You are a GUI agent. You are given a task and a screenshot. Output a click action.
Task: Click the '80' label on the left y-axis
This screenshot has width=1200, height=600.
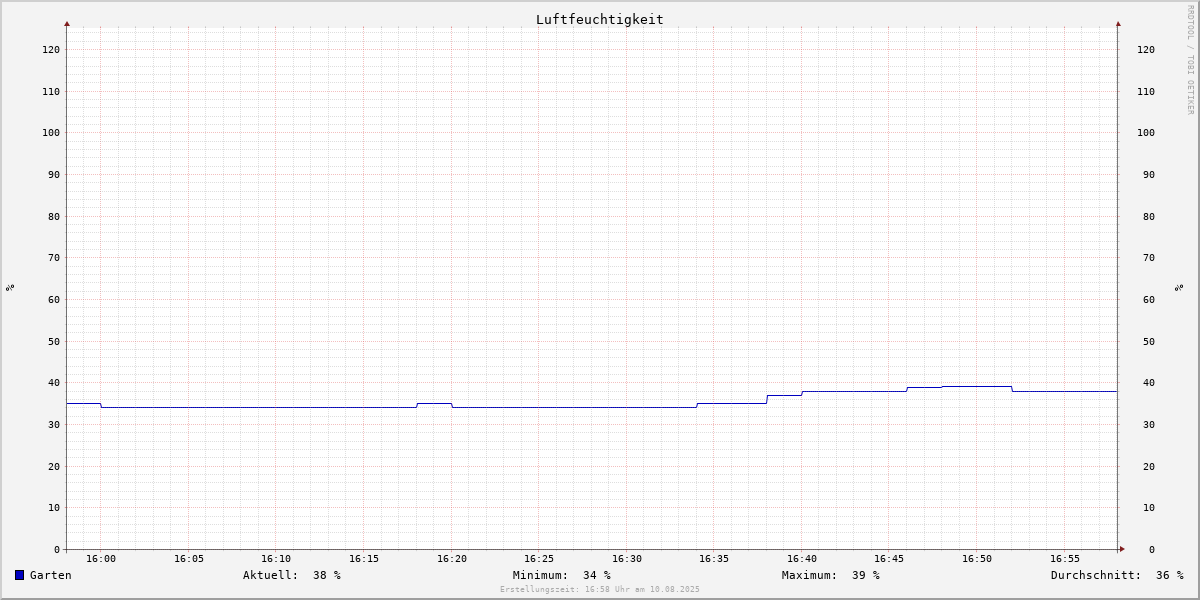(54, 216)
